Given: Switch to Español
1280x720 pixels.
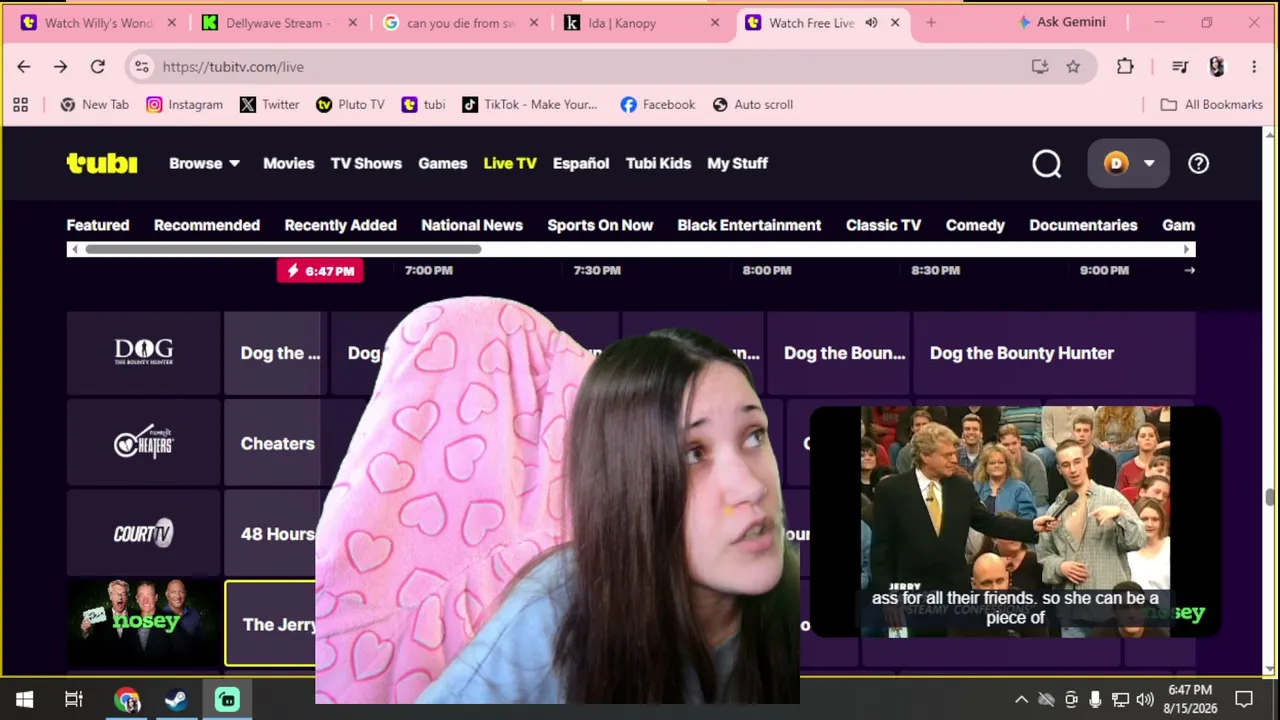Looking at the screenshot, I should (x=581, y=163).
